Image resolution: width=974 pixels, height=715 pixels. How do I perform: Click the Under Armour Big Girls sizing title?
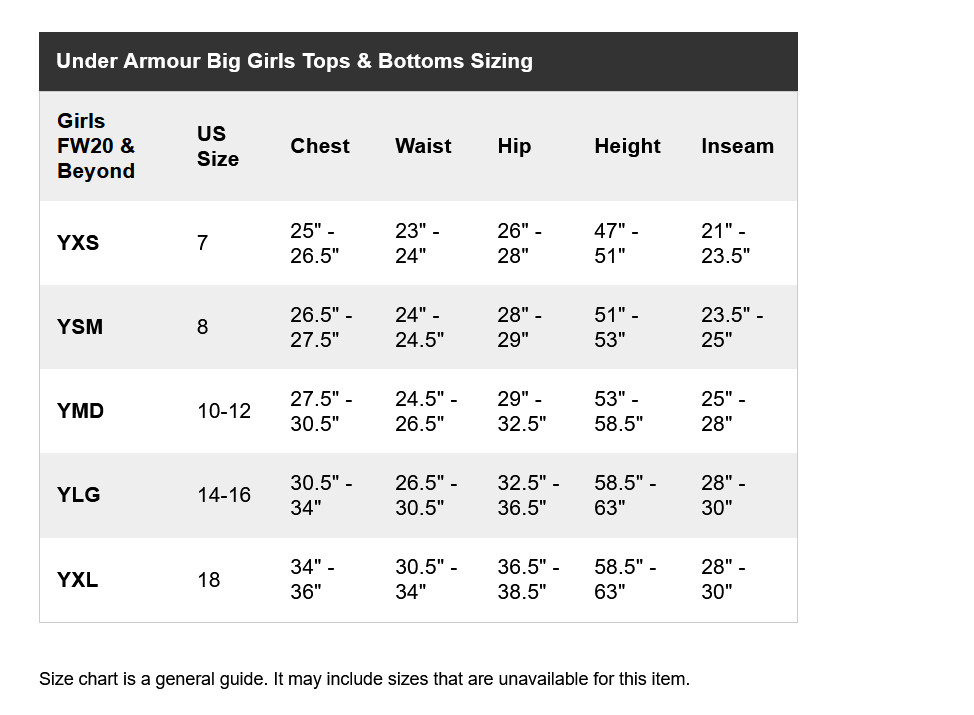pos(294,61)
